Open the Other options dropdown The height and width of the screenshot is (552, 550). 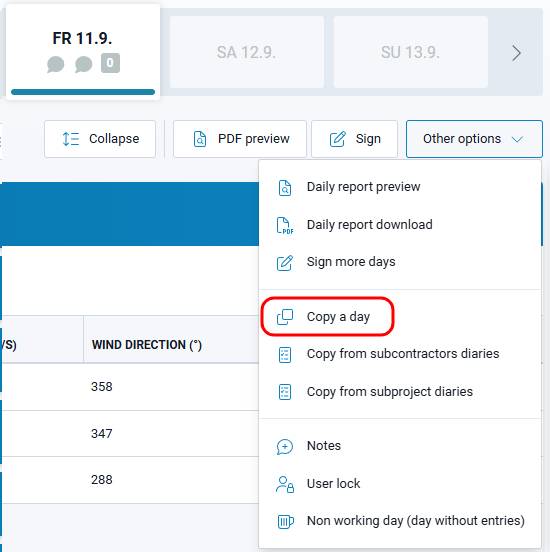474,139
